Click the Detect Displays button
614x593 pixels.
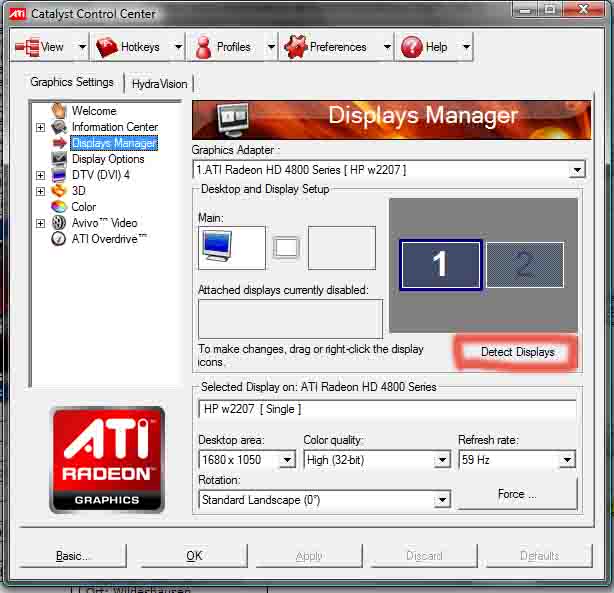[x=517, y=352]
